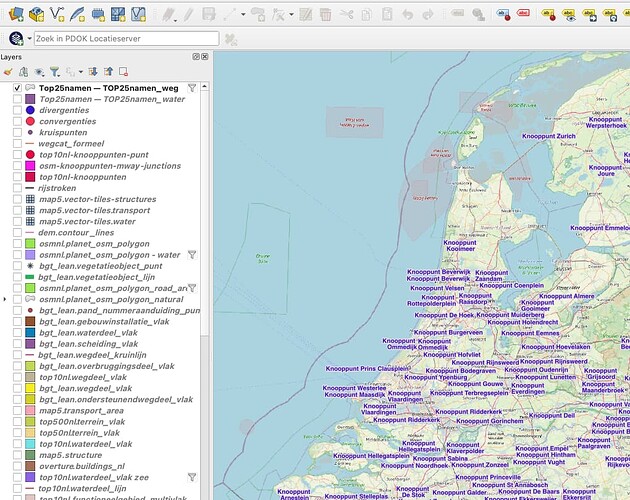The image size is (630, 500).
Task: Click filter icon on top10nl.waterdeel_vlak zee row
Action: point(192,477)
